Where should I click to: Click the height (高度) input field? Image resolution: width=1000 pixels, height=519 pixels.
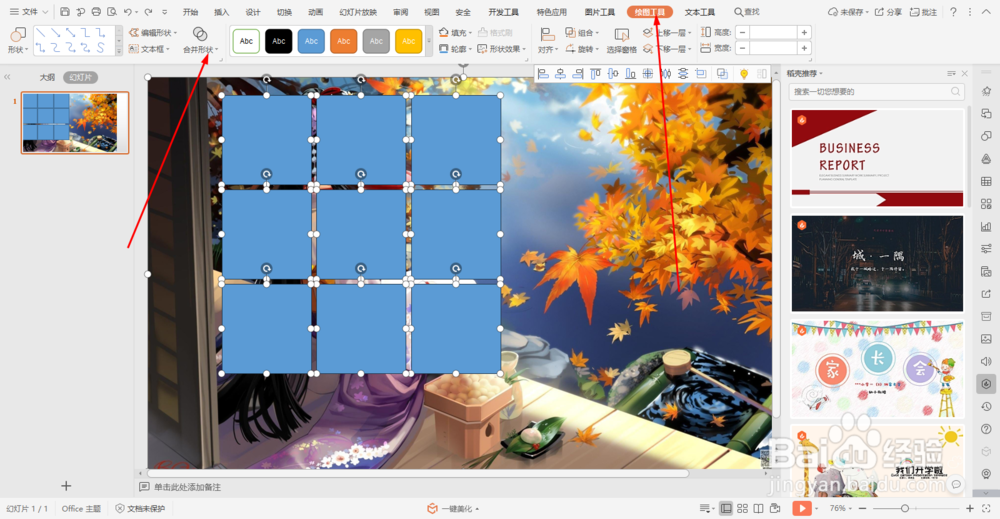773,33
